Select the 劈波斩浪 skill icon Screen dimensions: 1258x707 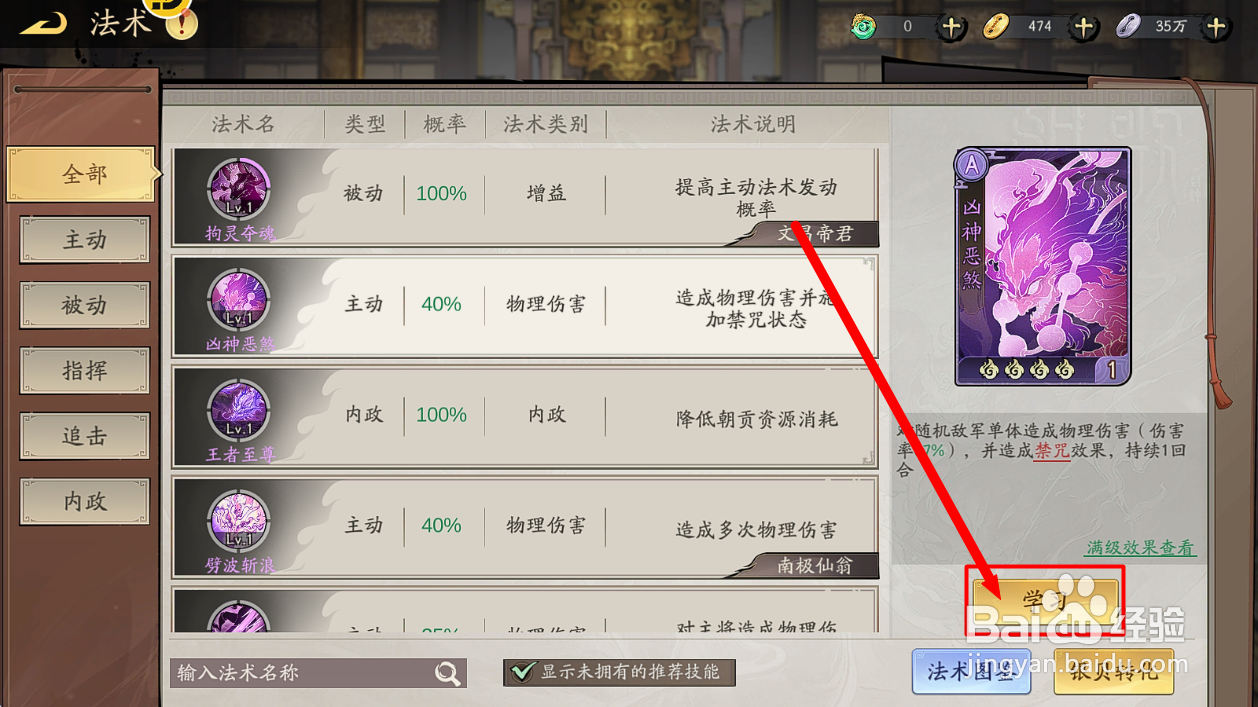click(x=239, y=522)
